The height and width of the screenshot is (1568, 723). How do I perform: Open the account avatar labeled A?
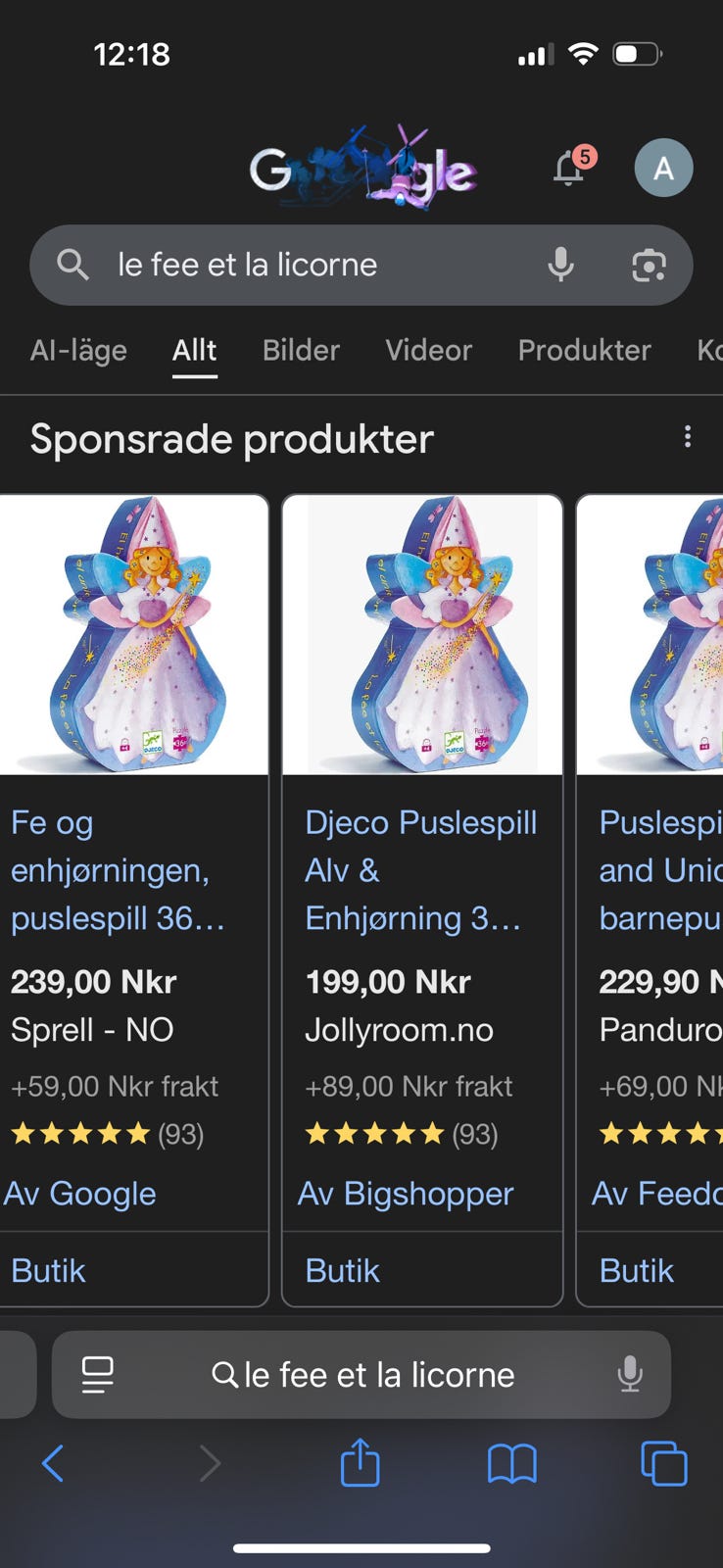[x=663, y=169]
